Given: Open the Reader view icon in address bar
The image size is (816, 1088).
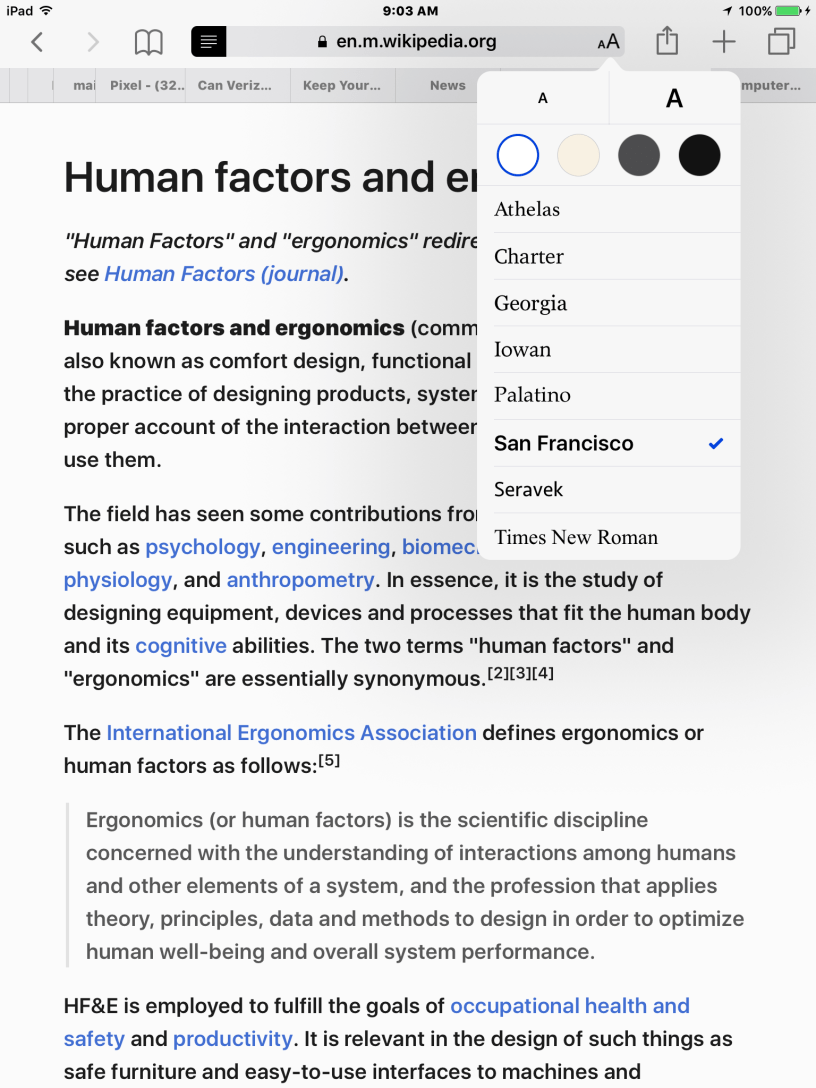Looking at the screenshot, I should coord(208,42).
